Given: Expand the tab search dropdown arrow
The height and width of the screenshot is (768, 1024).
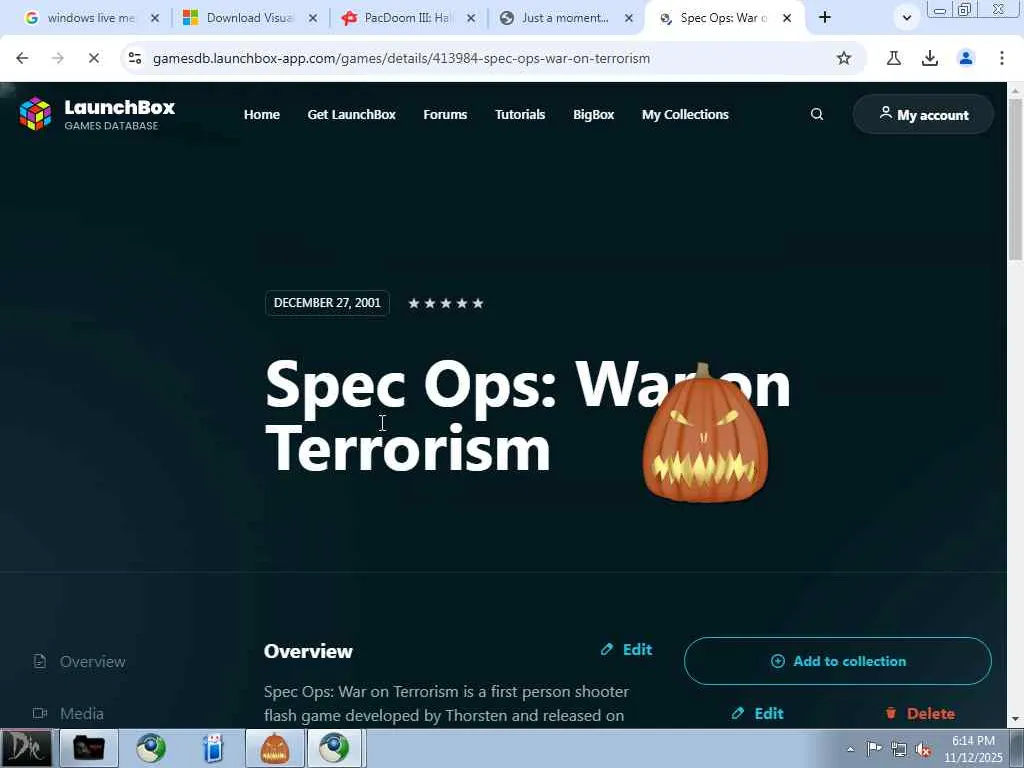Looking at the screenshot, I should [906, 18].
